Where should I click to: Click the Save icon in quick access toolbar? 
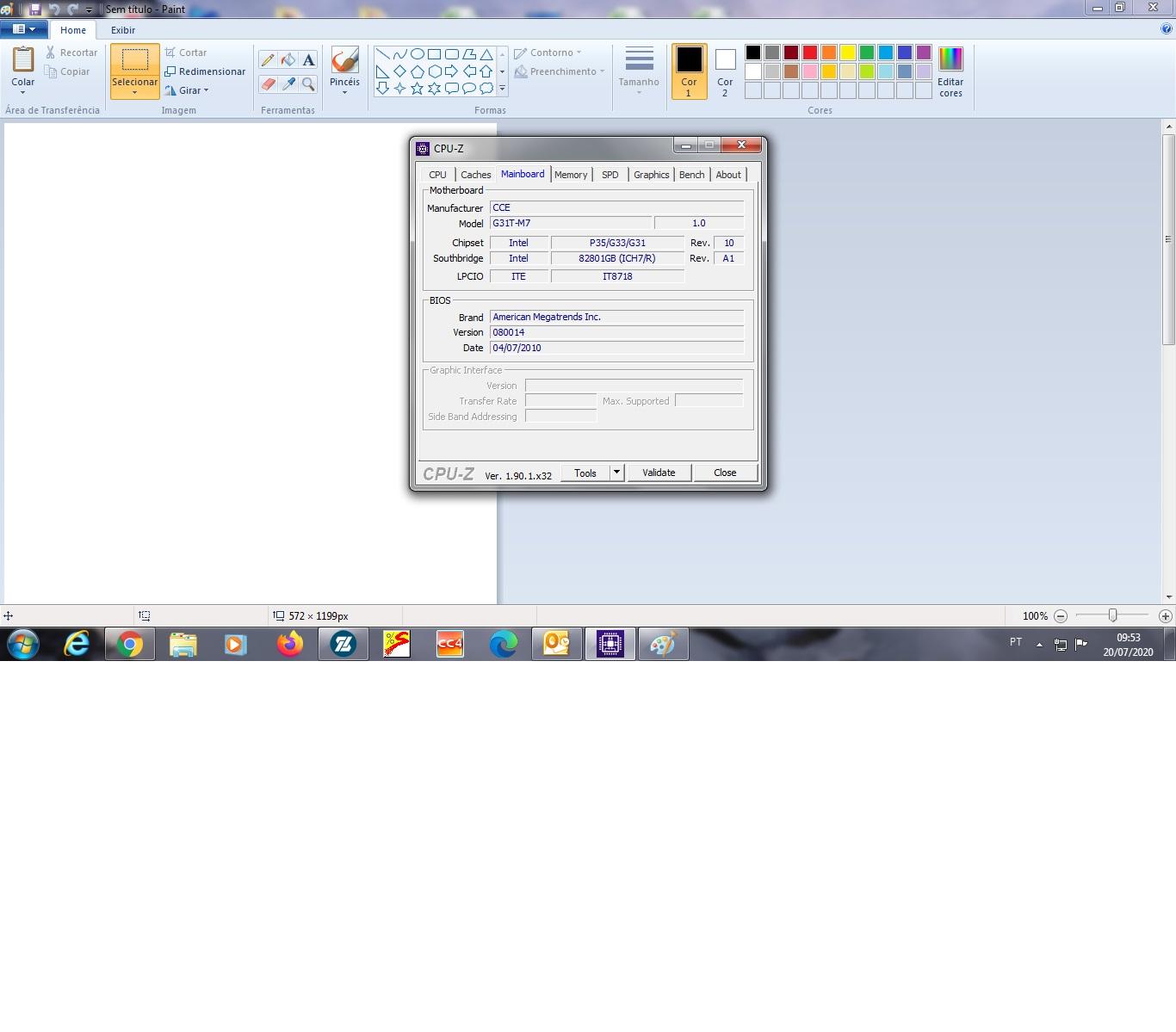pos(35,9)
